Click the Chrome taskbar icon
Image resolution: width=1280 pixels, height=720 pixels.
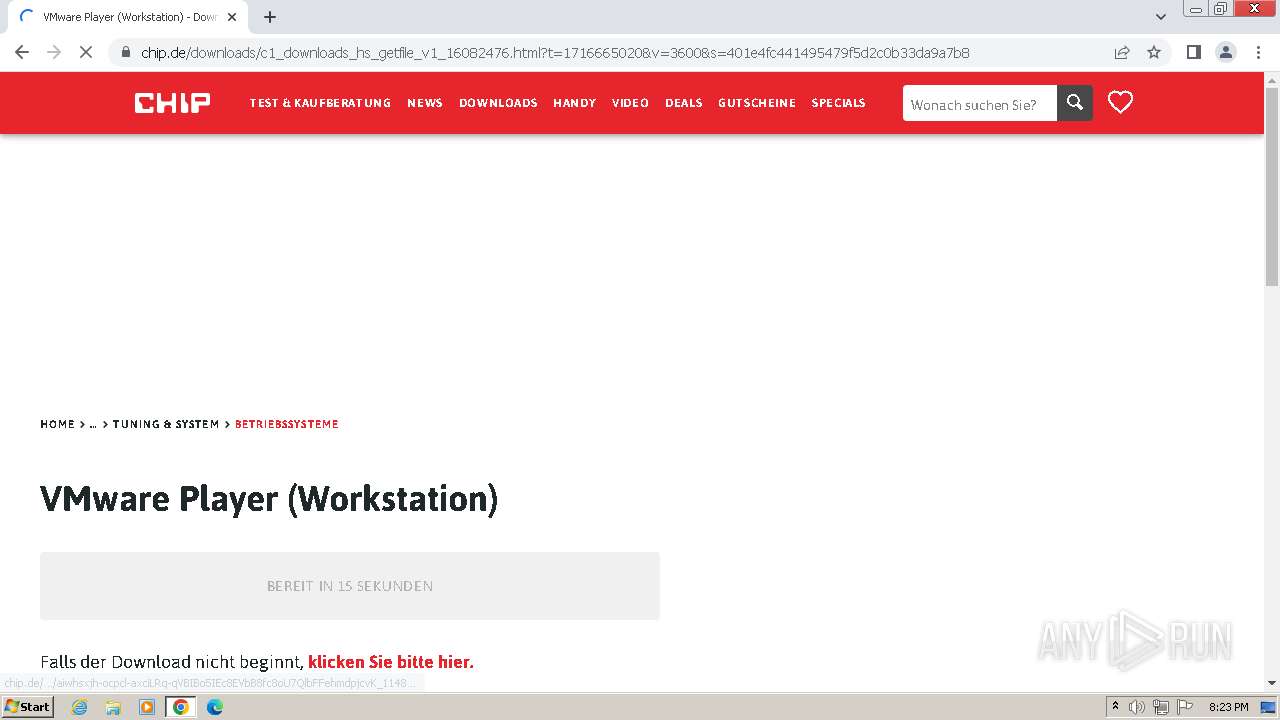point(181,707)
